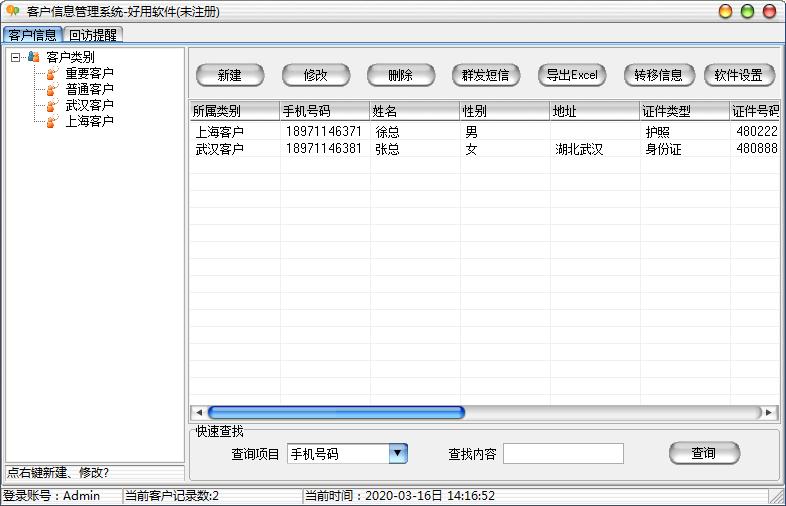Click the gender cell 女
The image size is (786, 506).
tap(471, 149)
